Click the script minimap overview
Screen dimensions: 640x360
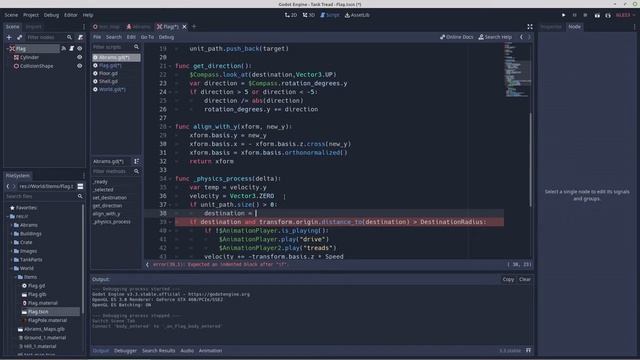pos(516,69)
